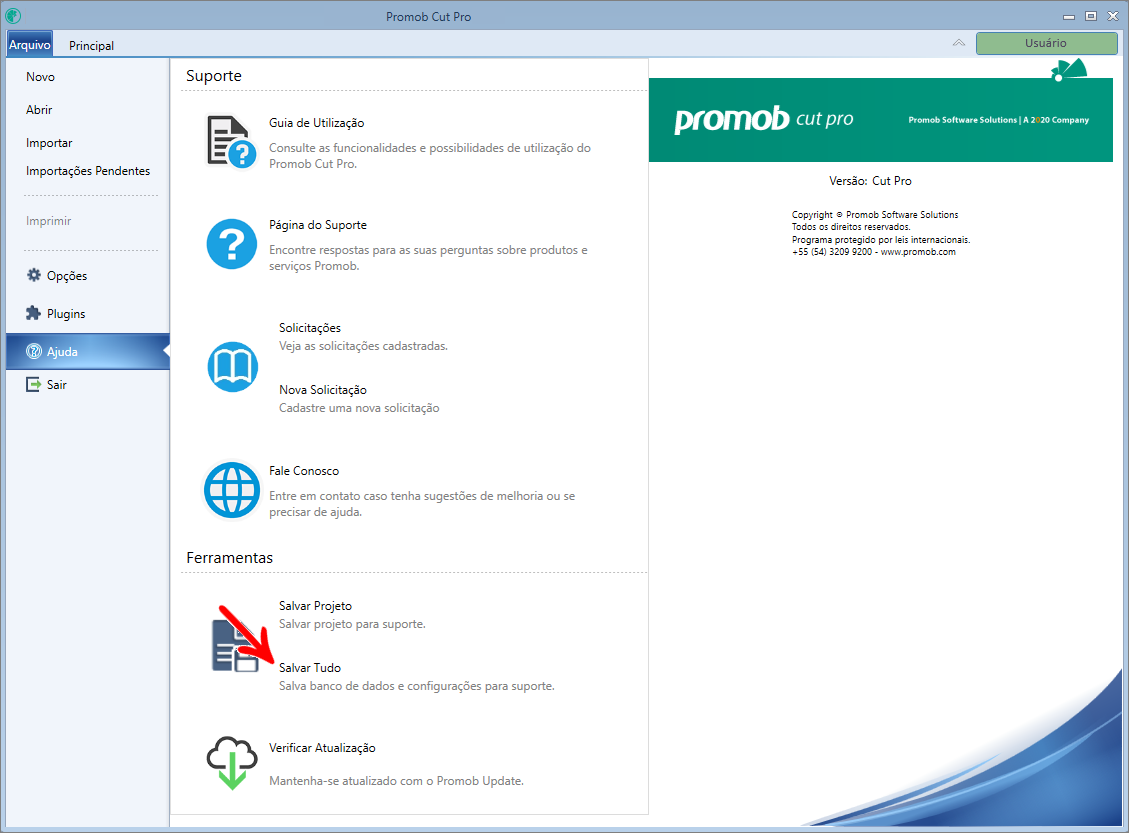Select the Ajuda menu item
1129x839 pixels.
click(88, 351)
